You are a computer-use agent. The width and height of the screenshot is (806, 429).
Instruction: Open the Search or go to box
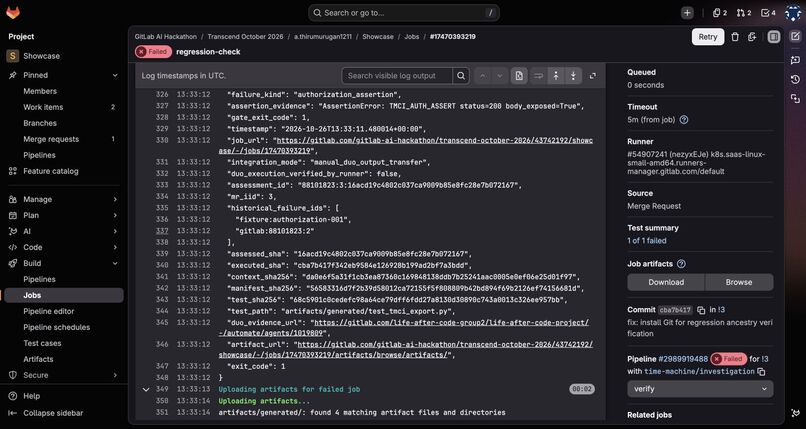[x=404, y=13]
